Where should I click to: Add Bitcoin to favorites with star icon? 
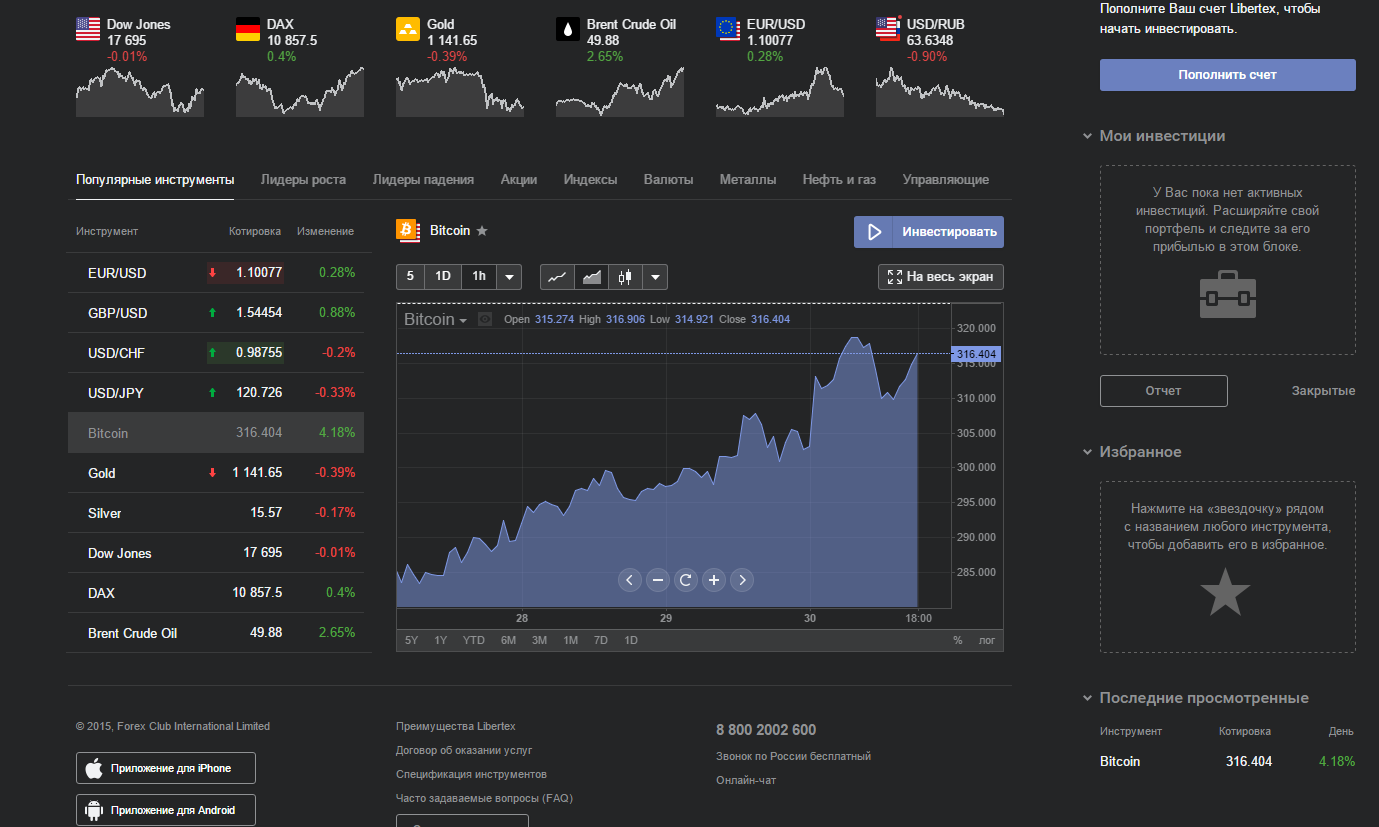pos(482,231)
